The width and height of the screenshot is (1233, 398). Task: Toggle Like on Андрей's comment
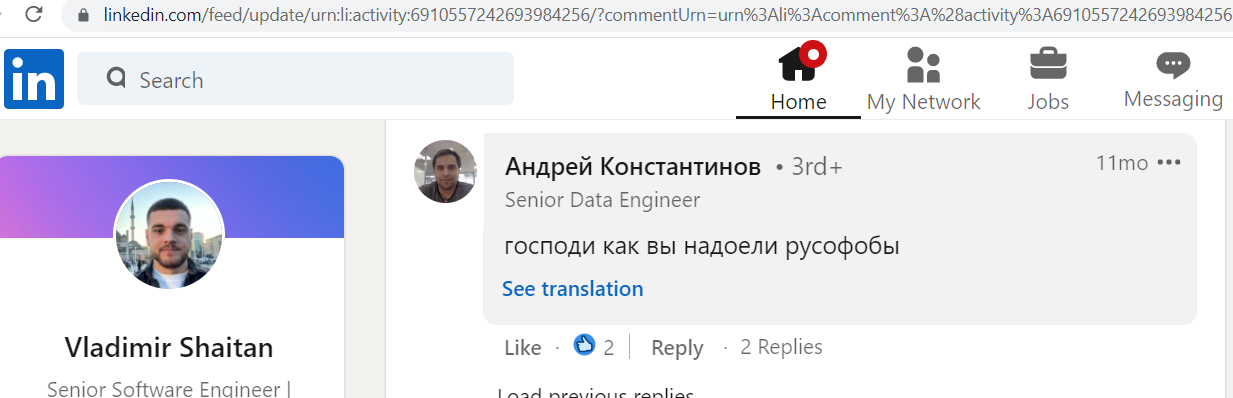pos(522,348)
